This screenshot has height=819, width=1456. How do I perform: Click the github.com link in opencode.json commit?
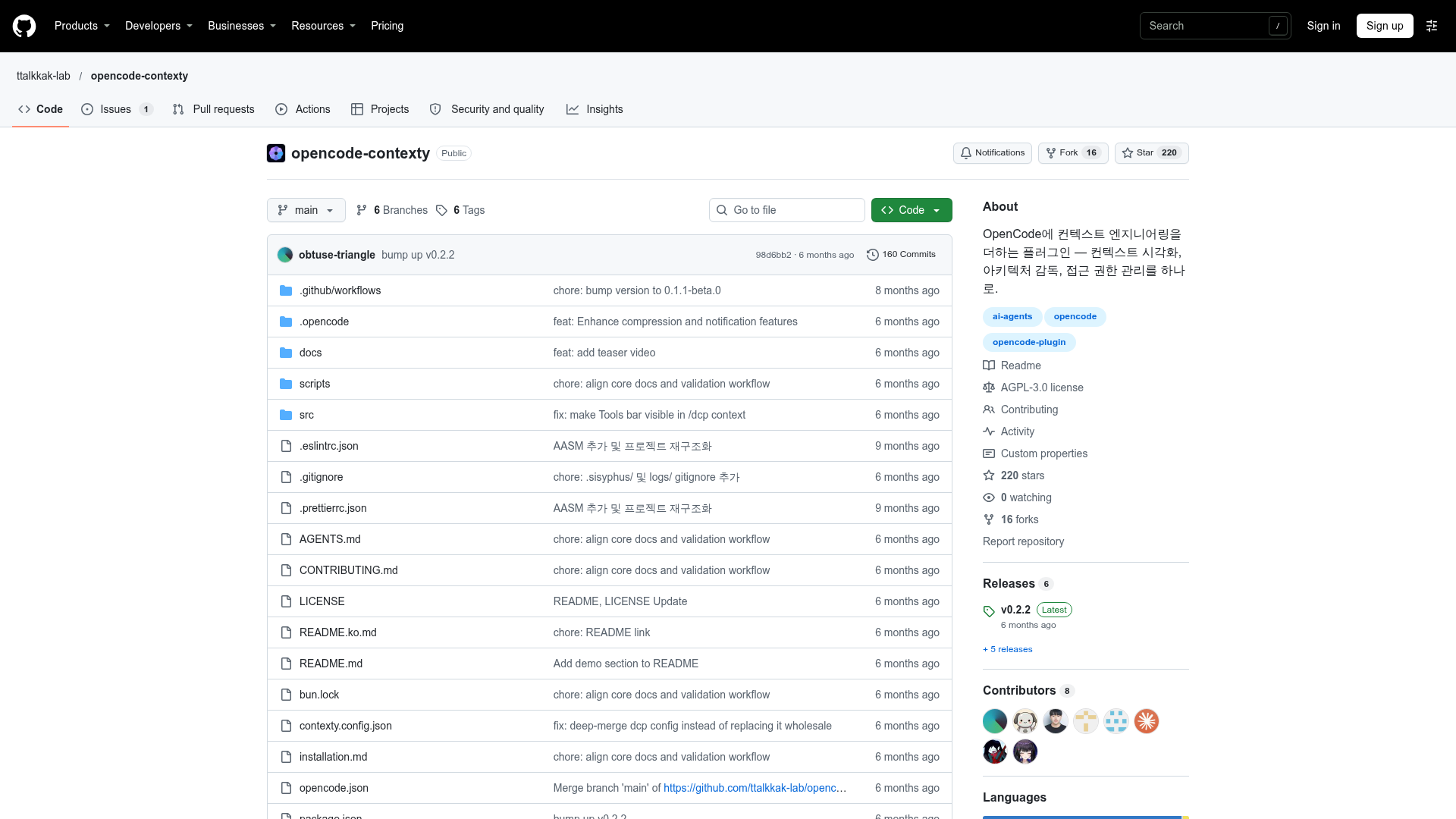click(x=755, y=788)
